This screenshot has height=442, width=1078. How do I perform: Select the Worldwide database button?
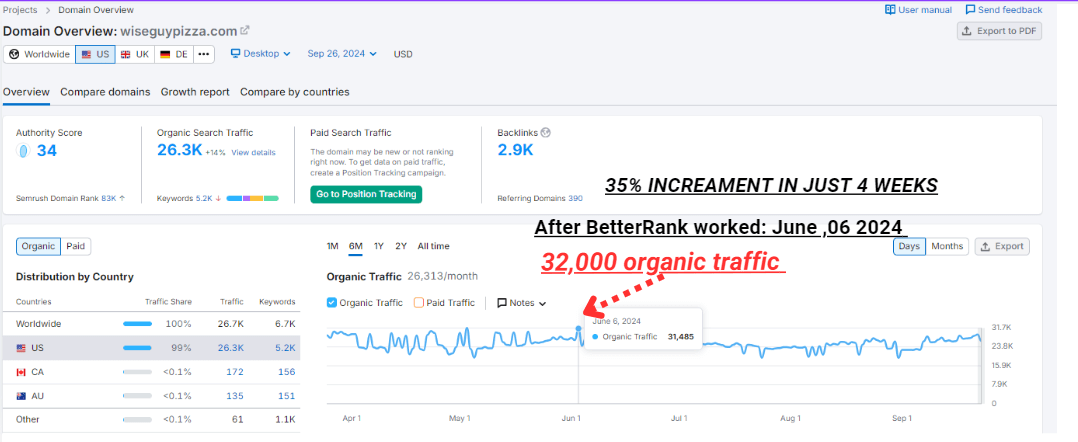[39, 54]
